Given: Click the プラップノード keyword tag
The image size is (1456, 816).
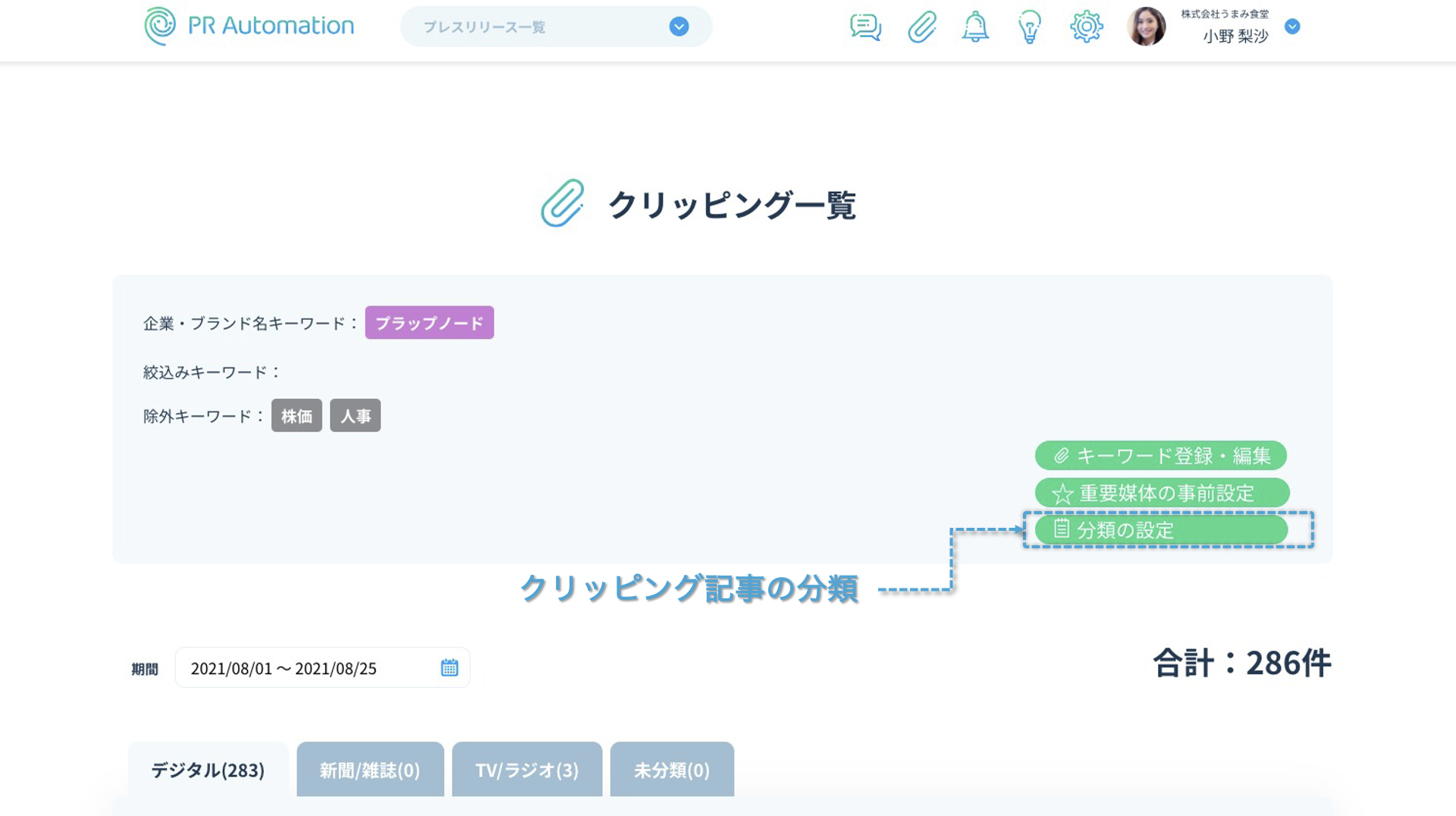Looking at the screenshot, I should pos(429,323).
